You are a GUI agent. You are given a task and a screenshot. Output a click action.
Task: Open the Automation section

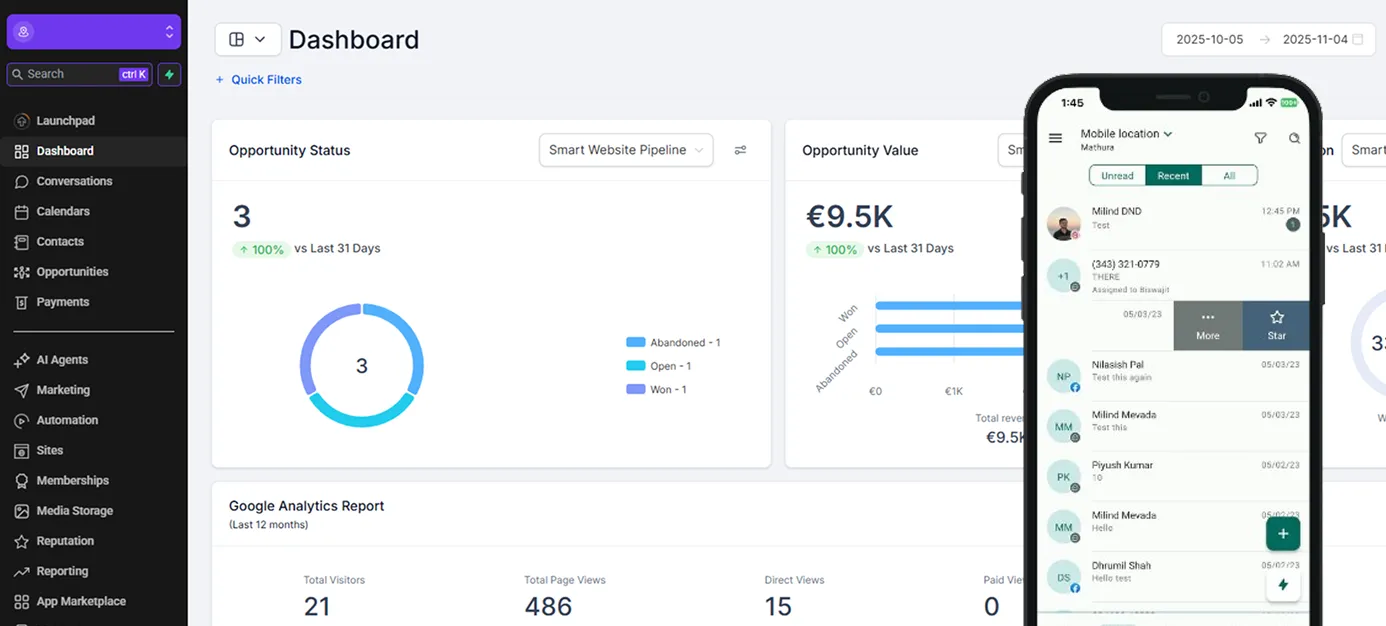coord(65,420)
